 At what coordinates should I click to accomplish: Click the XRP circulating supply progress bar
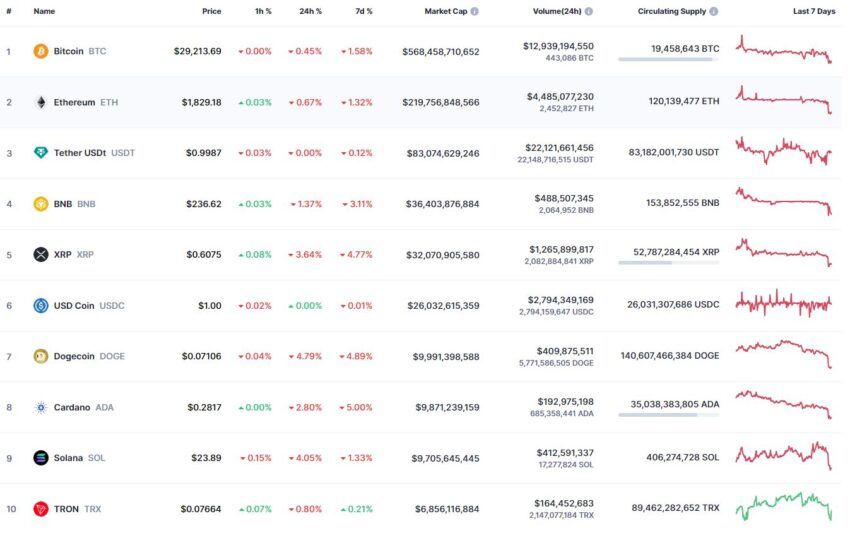[x=668, y=263]
